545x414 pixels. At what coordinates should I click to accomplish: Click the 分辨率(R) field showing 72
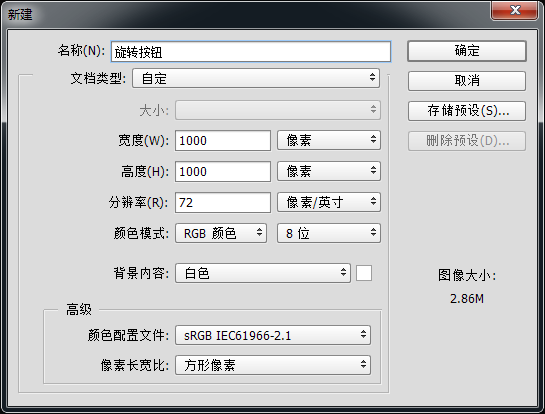click(x=223, y=202)
